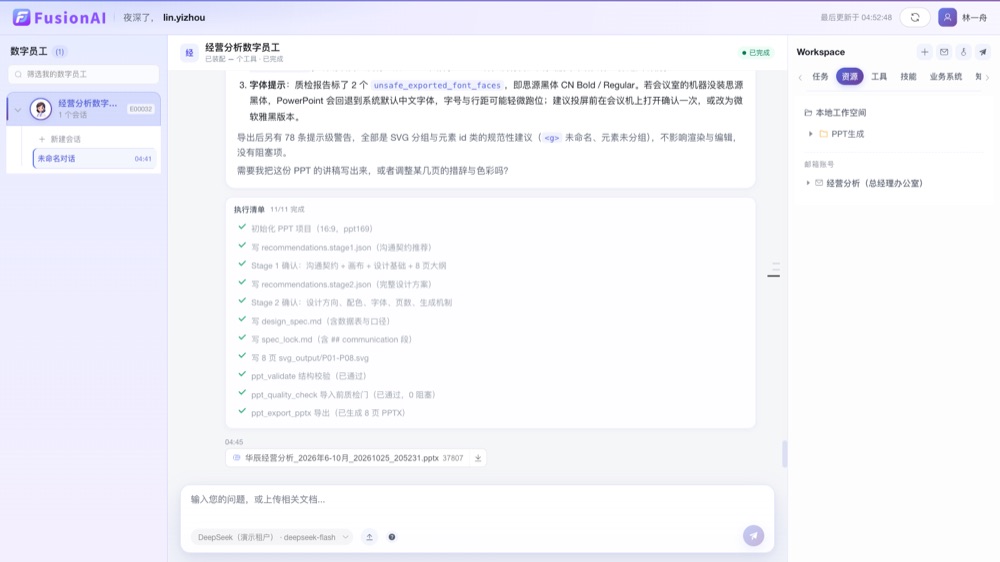This screenshot has width=1000, height=562.
Task: Click the 执行清单 11/11 完成 heading
Action: (x=269, y=209)
